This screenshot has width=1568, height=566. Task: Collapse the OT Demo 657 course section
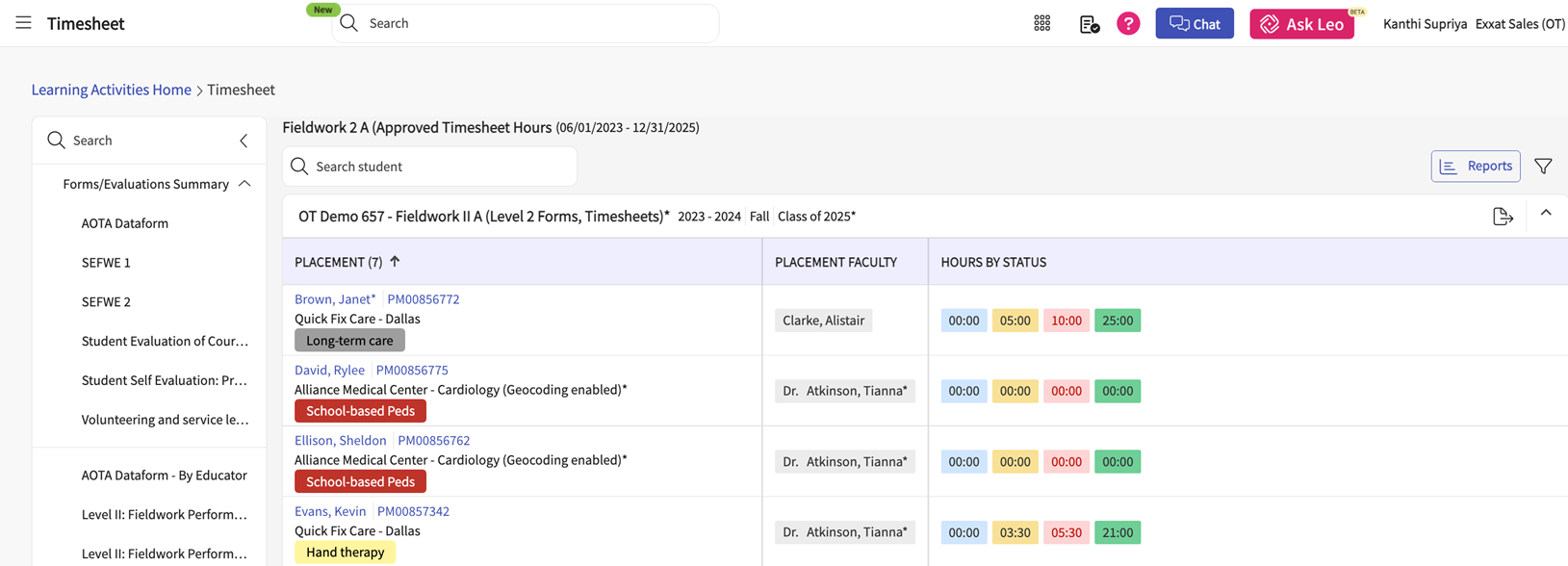click(x=1546, y=214)
